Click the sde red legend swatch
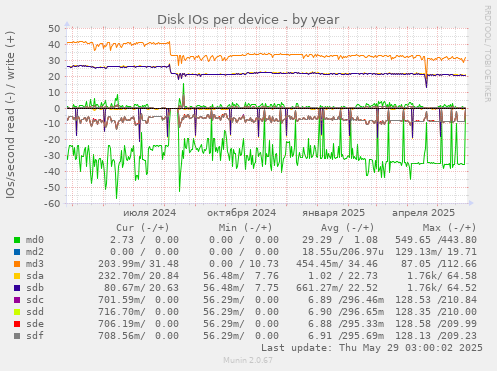The height and width of the screenshot is (371, 497). 17,324
